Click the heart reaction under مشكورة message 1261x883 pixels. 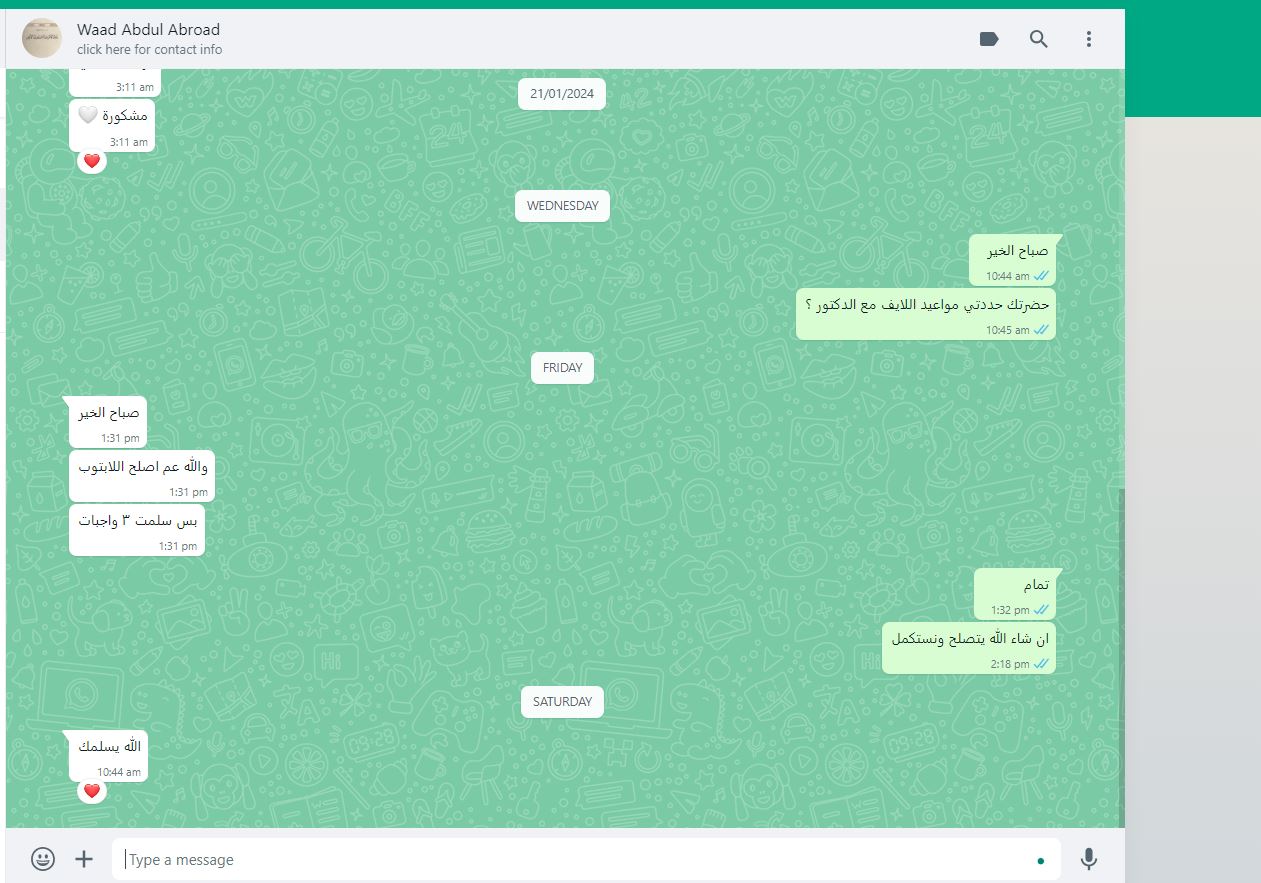[92, 161]
